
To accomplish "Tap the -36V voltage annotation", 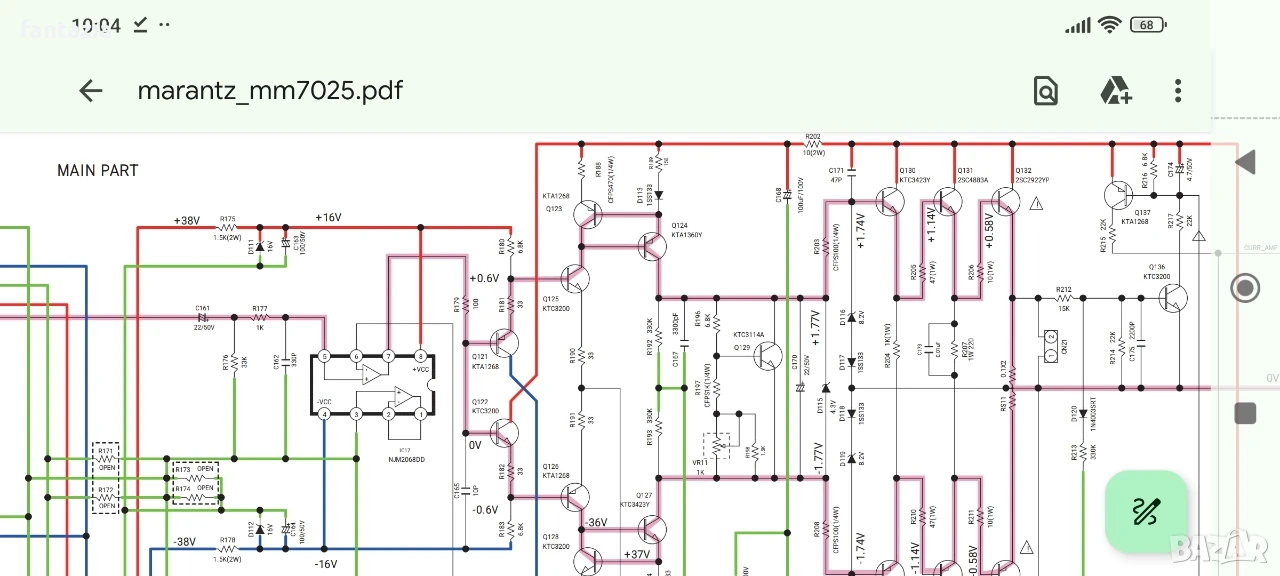I will click(x=596, y=523).
